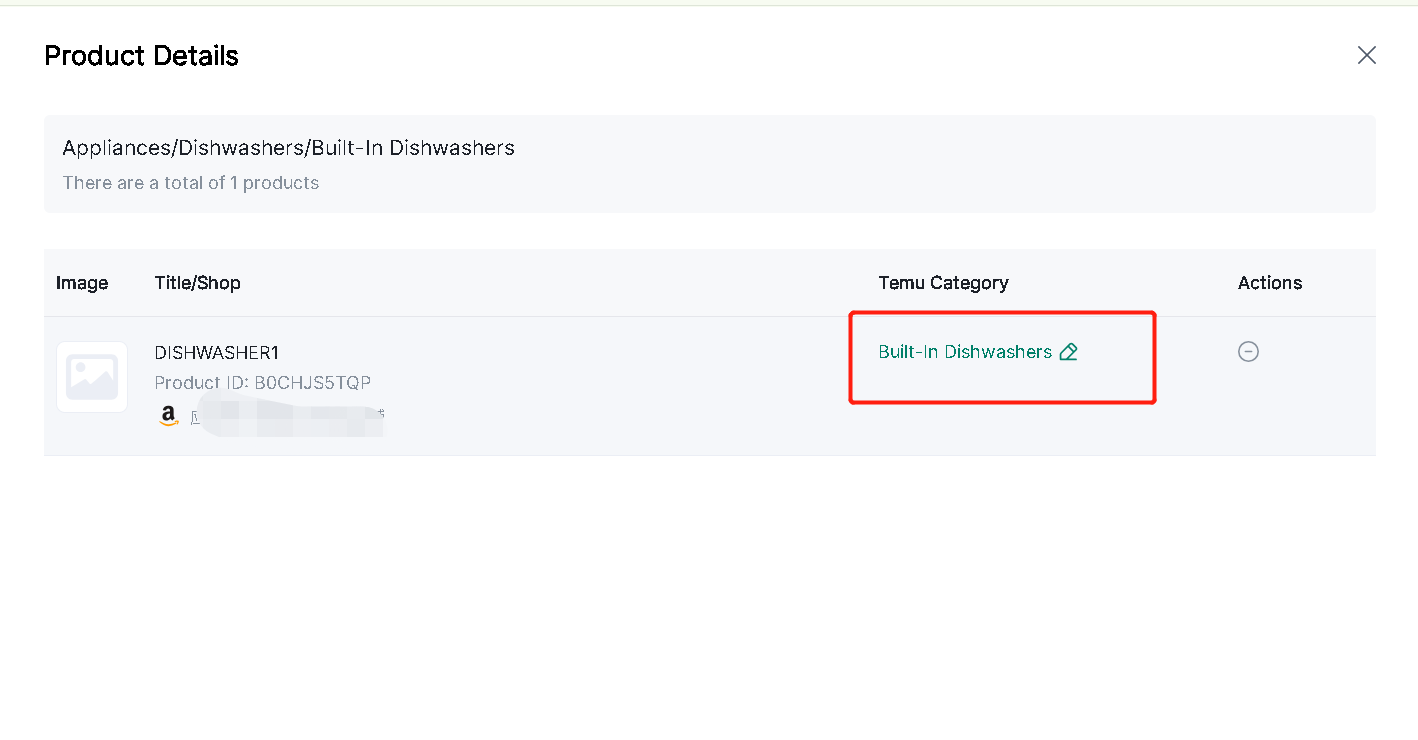Screen dimensions: 1418x740
Task: Click the 'Appliances' segment of the category path
Action: pos(118,148)
